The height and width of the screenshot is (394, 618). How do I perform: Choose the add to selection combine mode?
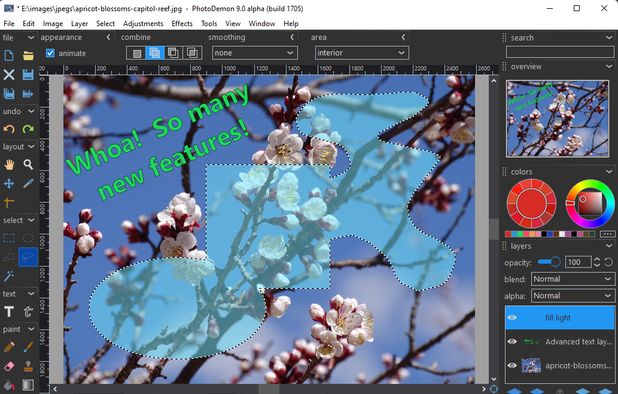tap(155, 53)
